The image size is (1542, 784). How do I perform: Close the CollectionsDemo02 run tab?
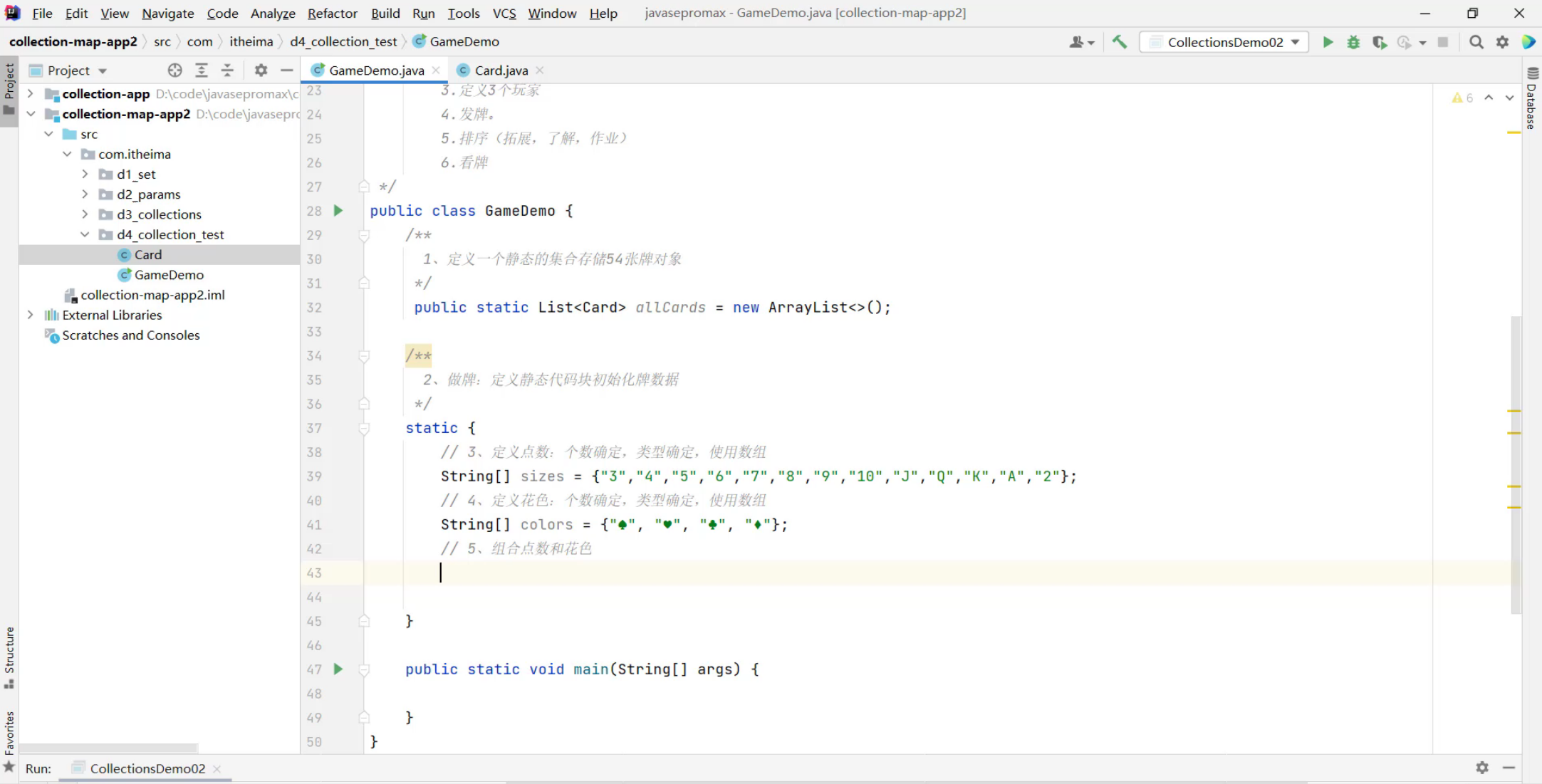click(217, 768)
